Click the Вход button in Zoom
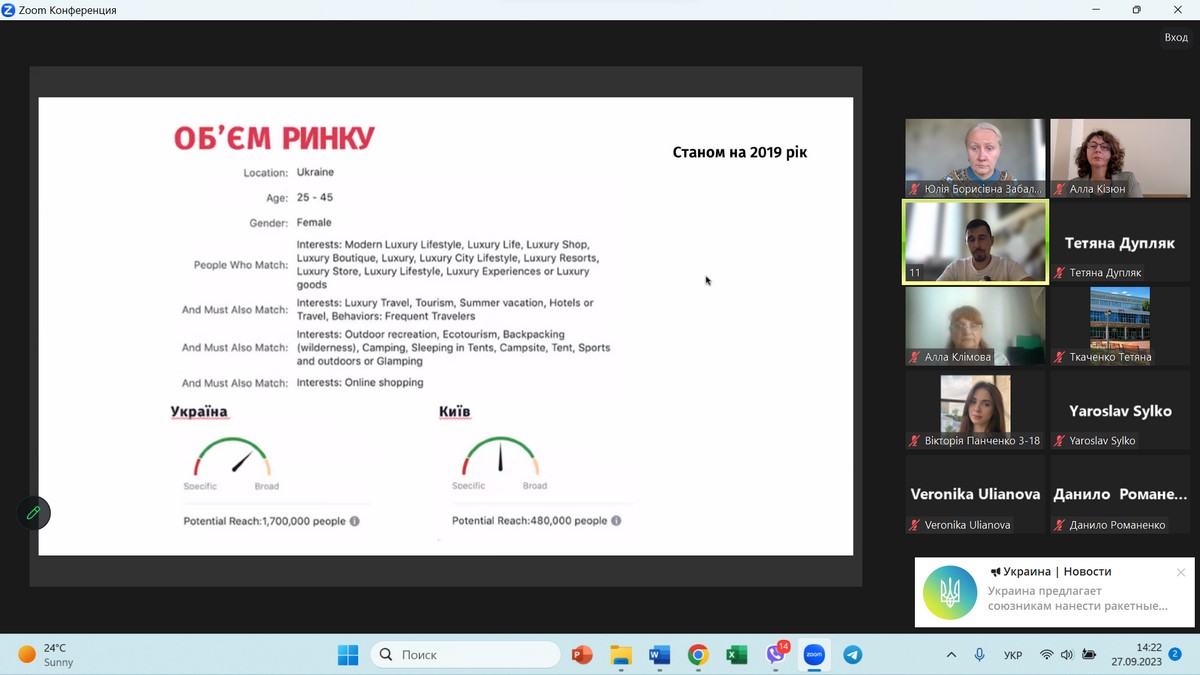The width and height of the screenshot is (1200, 675). [x=1175, y=37]
